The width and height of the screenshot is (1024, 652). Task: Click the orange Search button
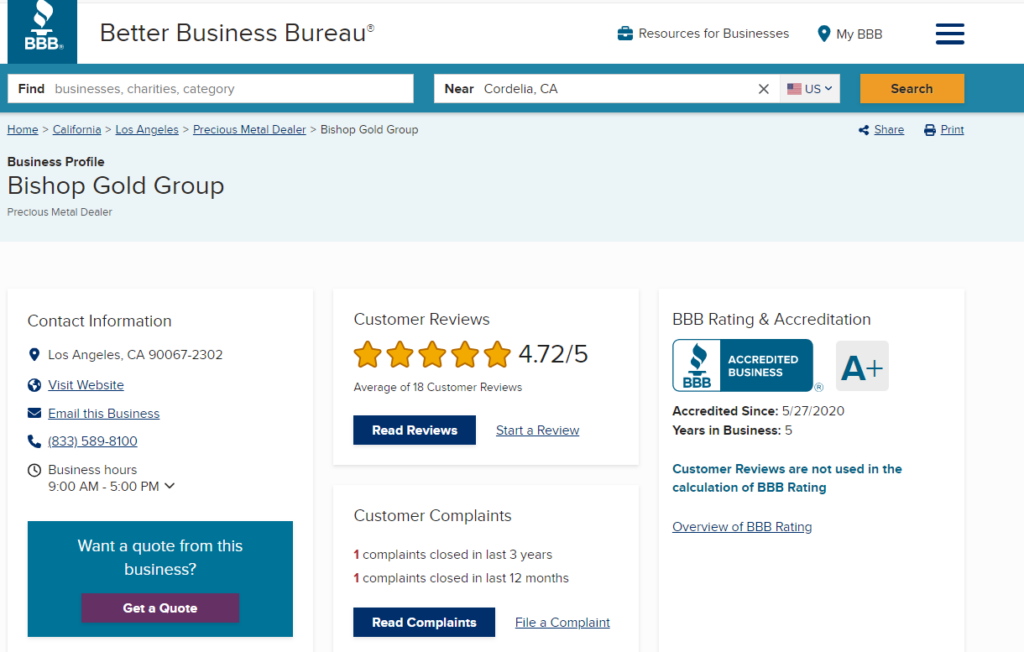coord(912,89)
